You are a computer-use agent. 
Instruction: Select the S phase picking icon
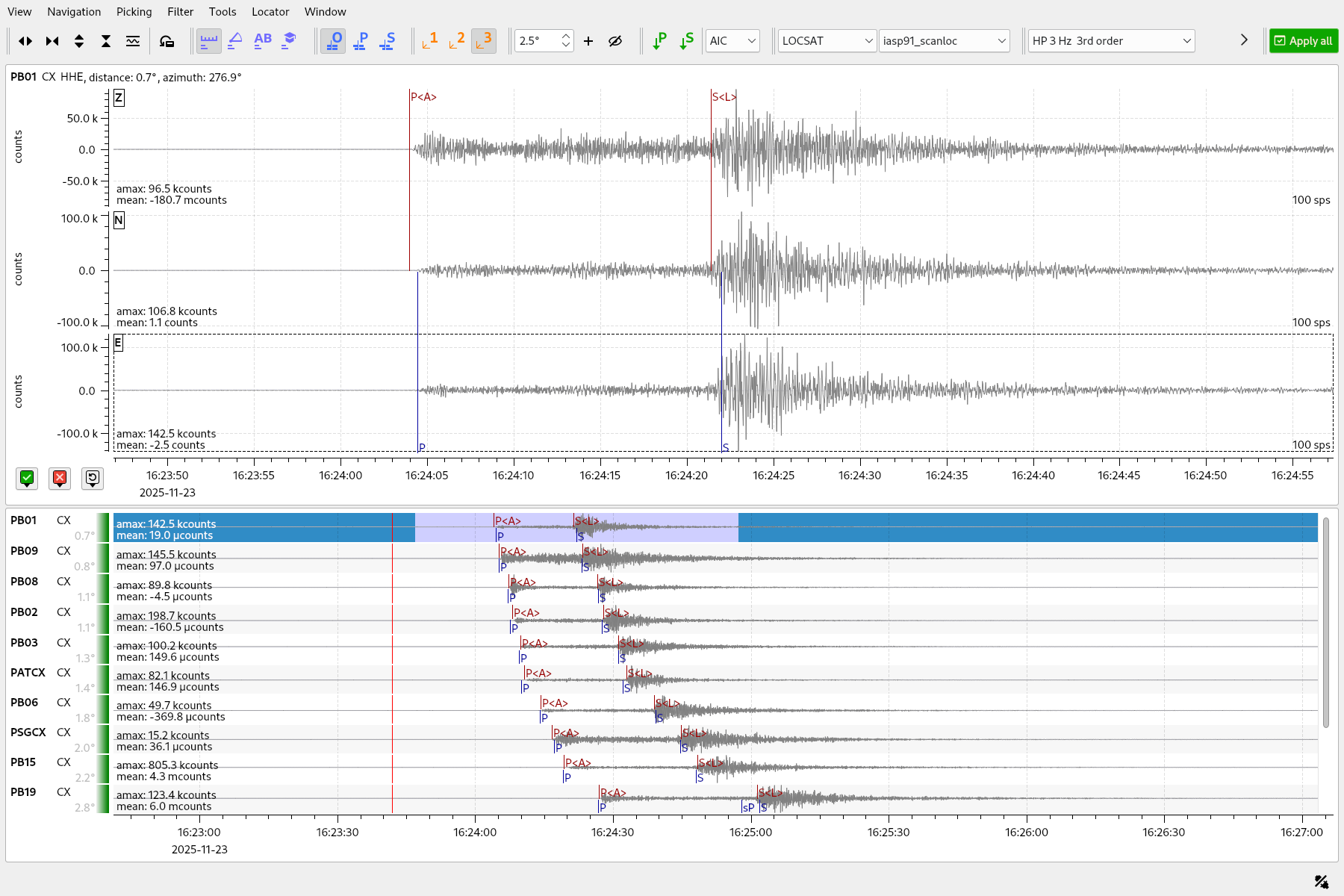click(x=388, y=41)
